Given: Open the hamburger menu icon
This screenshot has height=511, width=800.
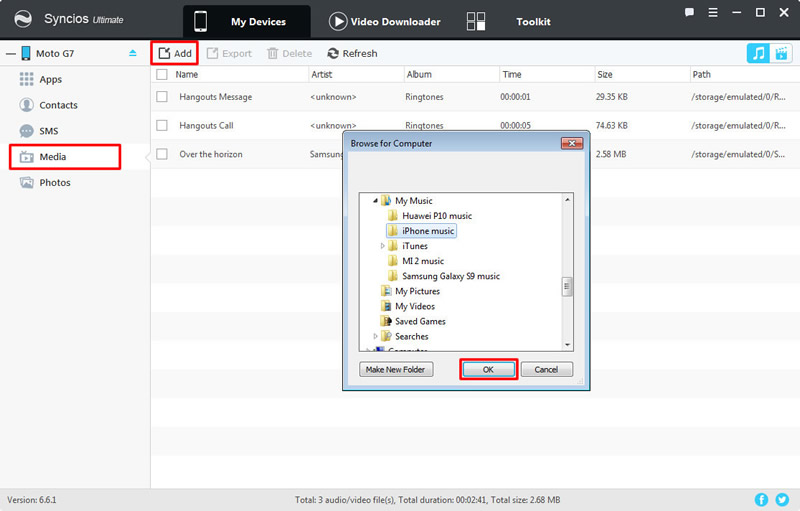Looking at the screenshot, I should point(713,12).
